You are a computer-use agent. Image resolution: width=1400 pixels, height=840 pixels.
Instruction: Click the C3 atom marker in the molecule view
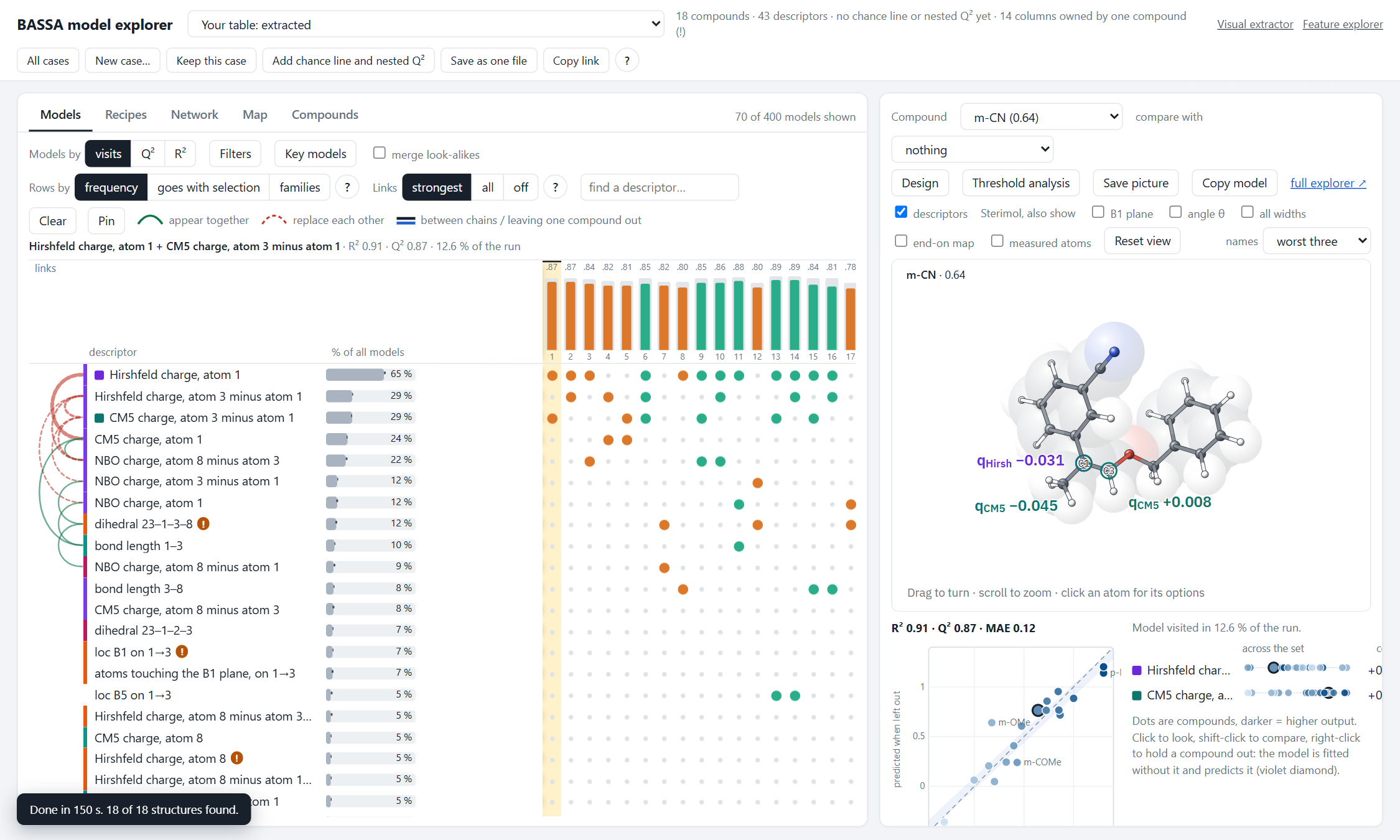coord(1109,471)
